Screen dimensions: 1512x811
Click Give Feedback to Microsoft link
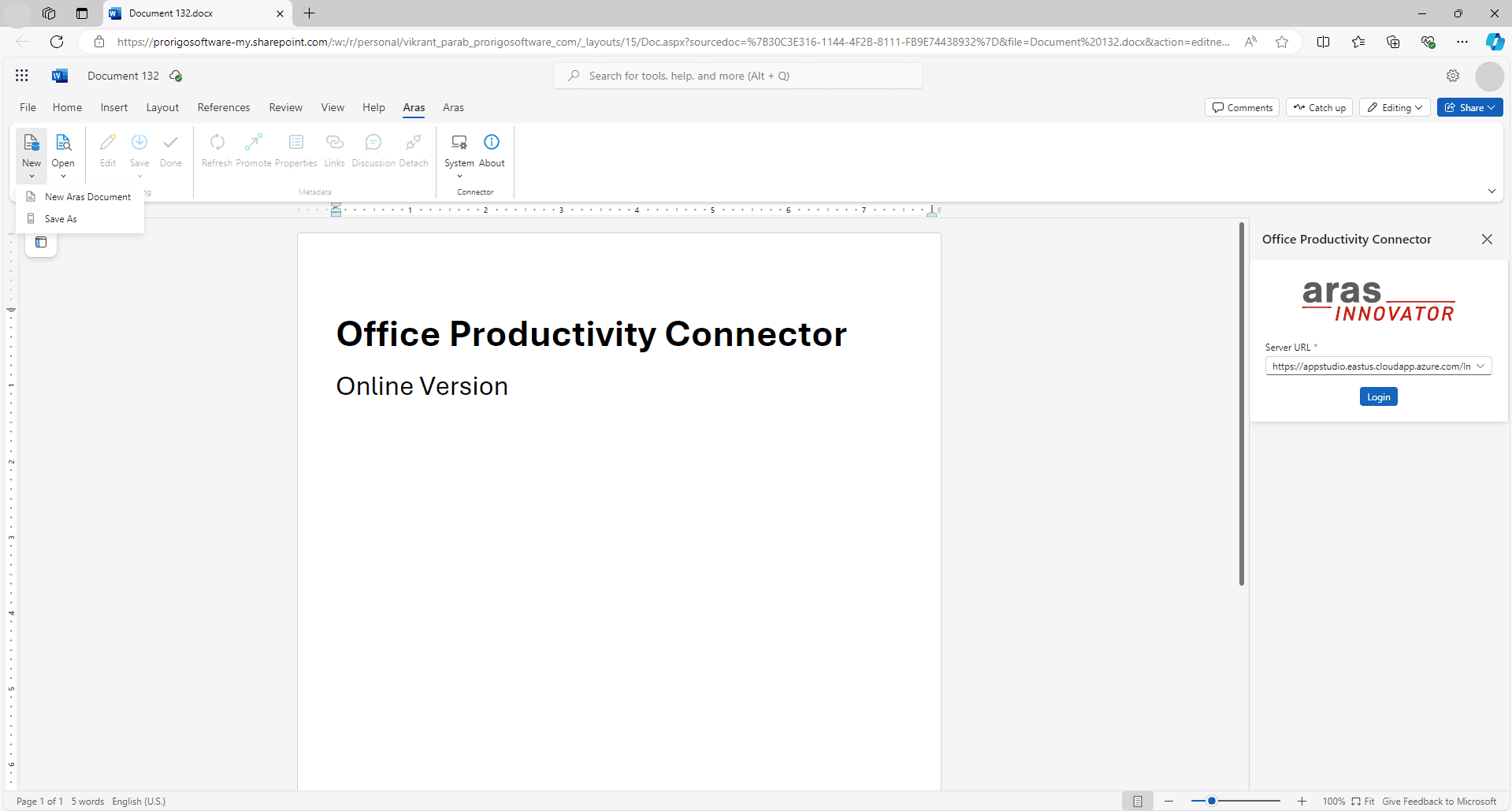click(x=1439, y=801)
